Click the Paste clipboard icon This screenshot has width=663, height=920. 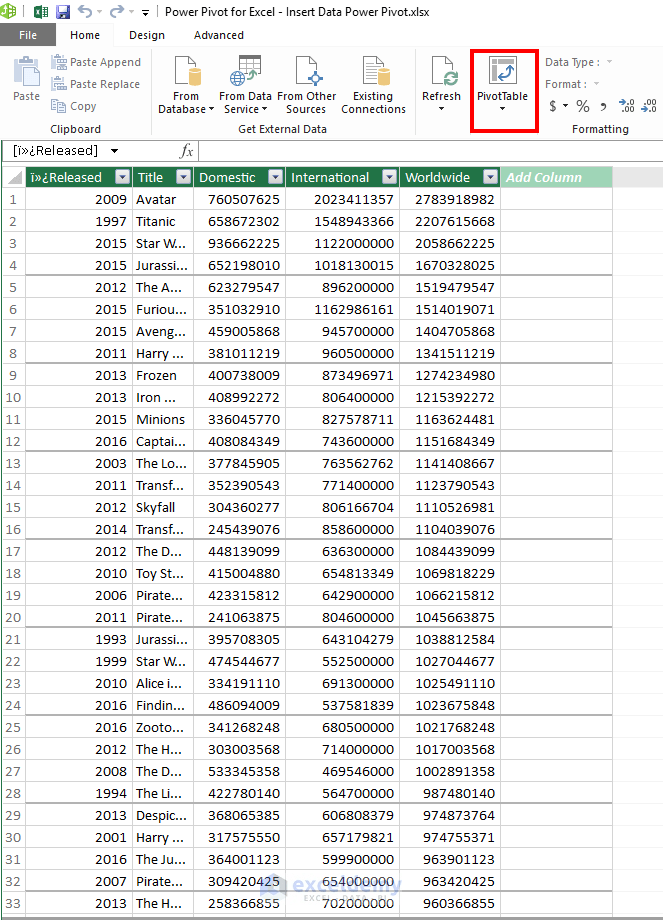point(26,72)
